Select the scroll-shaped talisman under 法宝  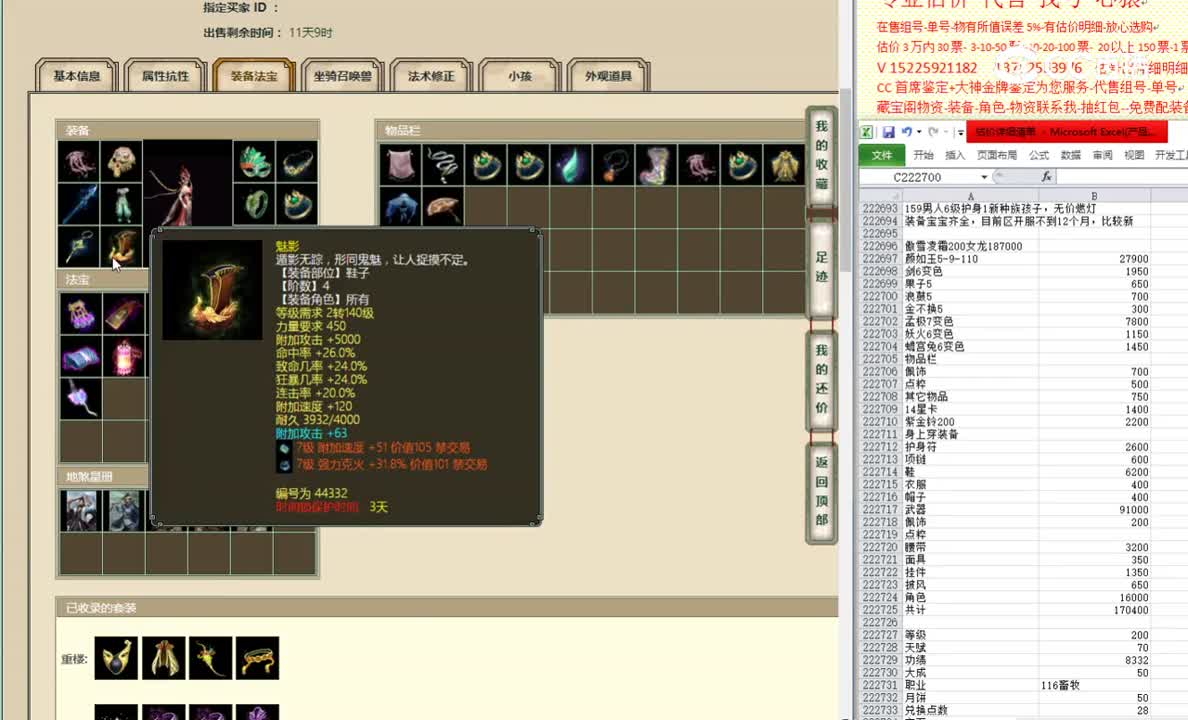(x=123, y=313)
